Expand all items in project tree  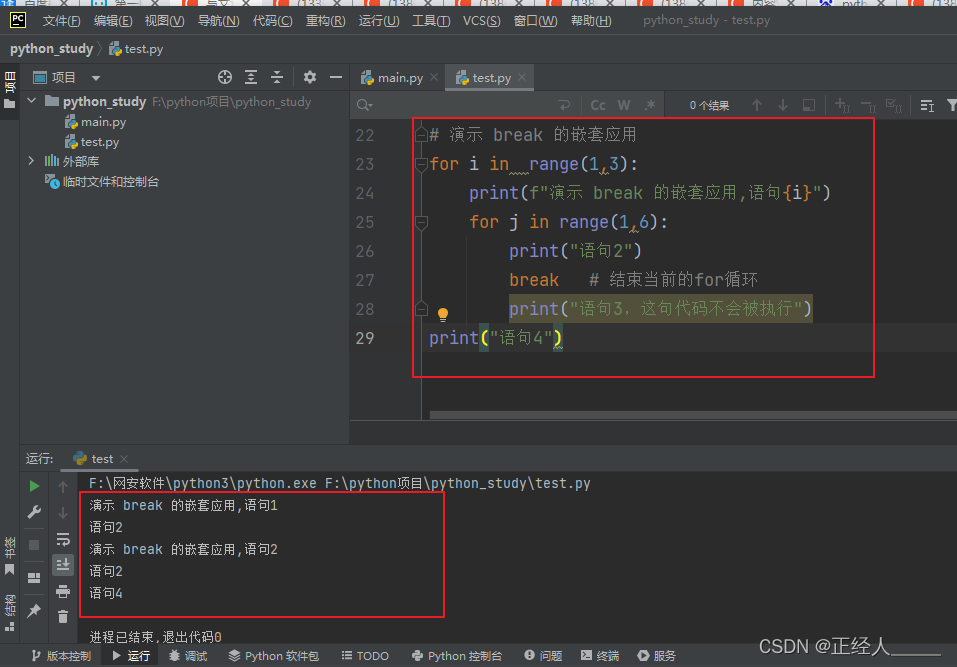251,77
